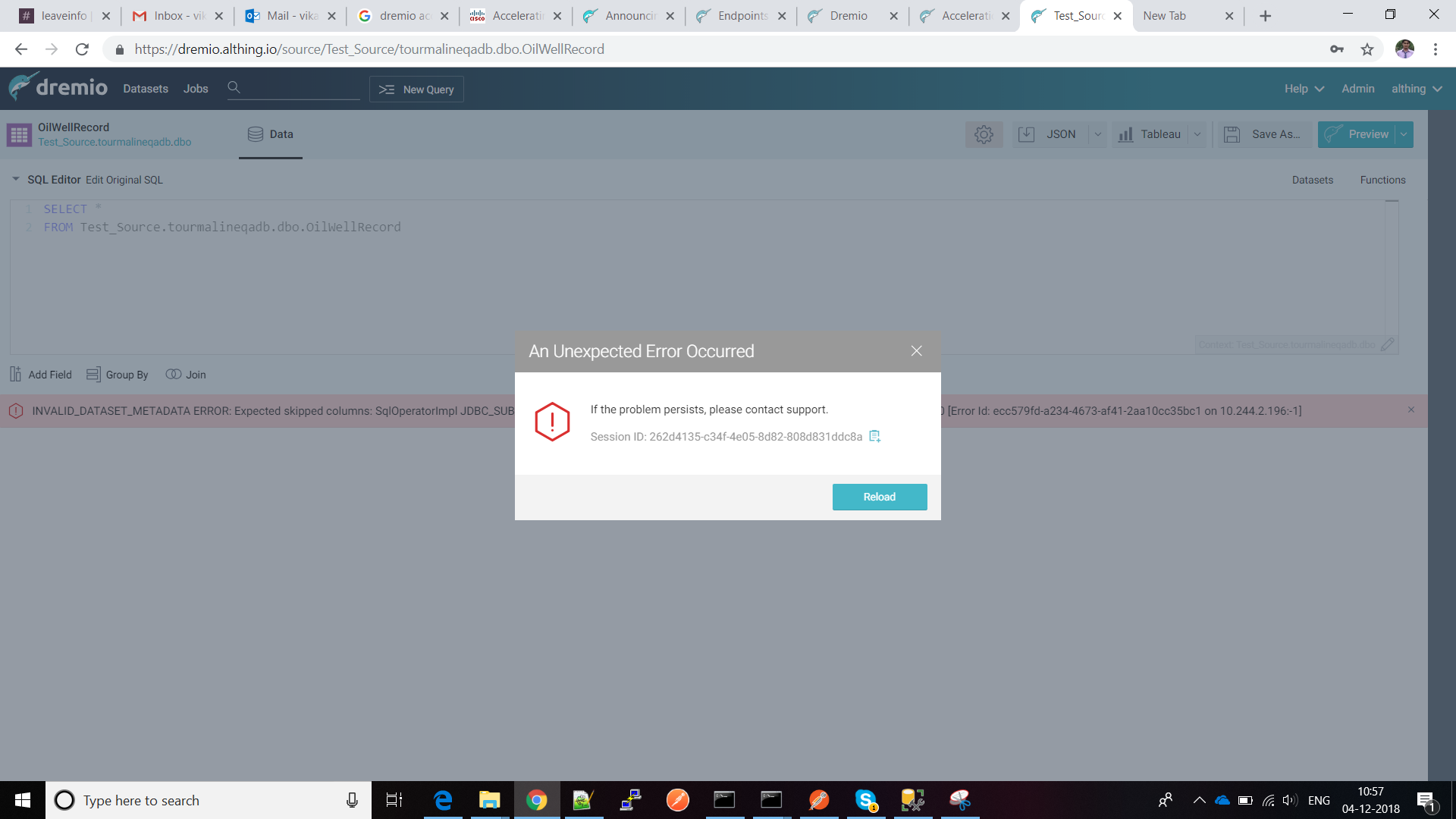Screen dimensions: 1456x819
Task: Collapse the SQL Editor section arrow
Action: [x=15, y=180]
